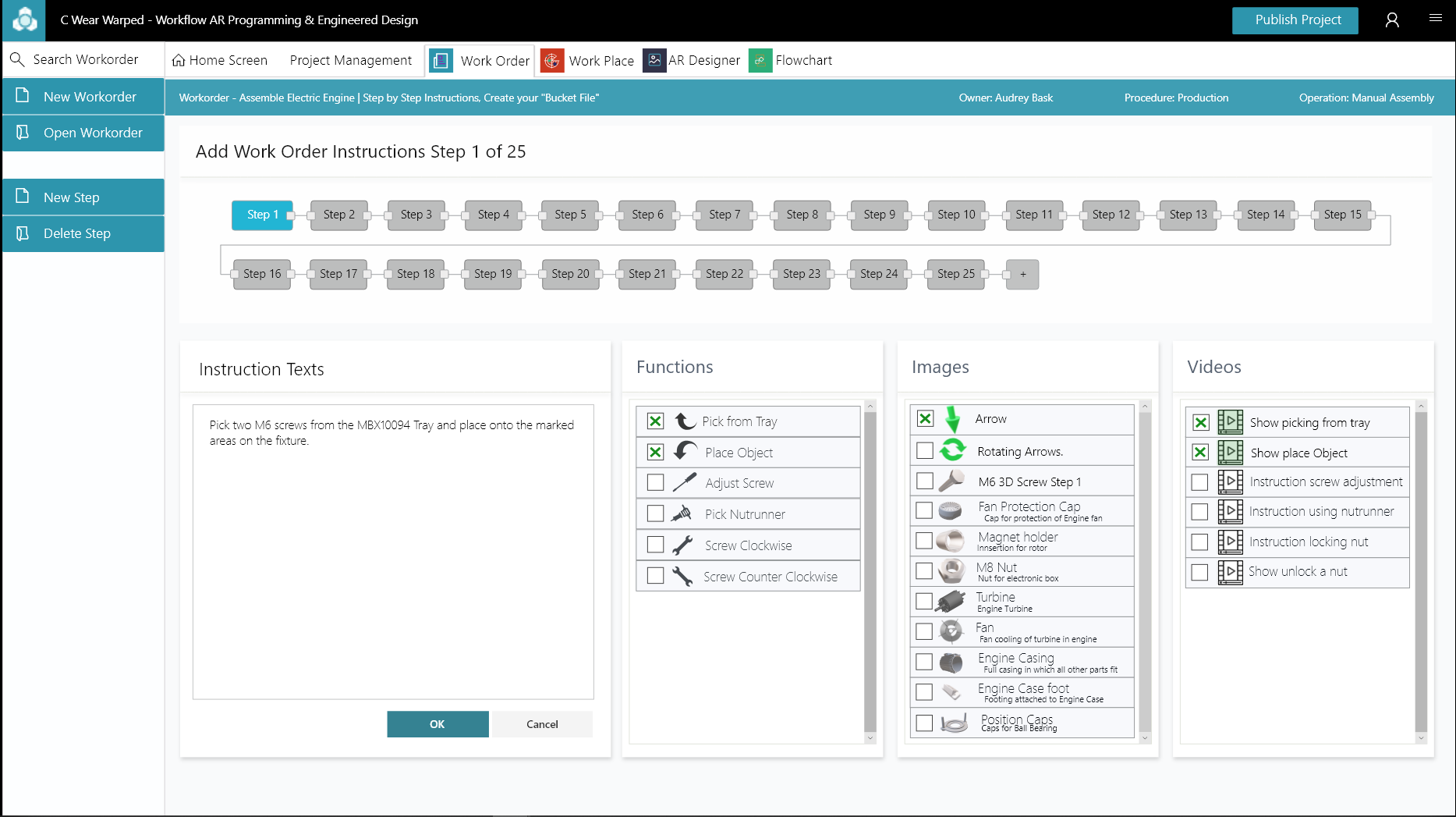Screen dimensions: 1456x817
Task: Click the Delete Step button
Action: coord(83,233)
